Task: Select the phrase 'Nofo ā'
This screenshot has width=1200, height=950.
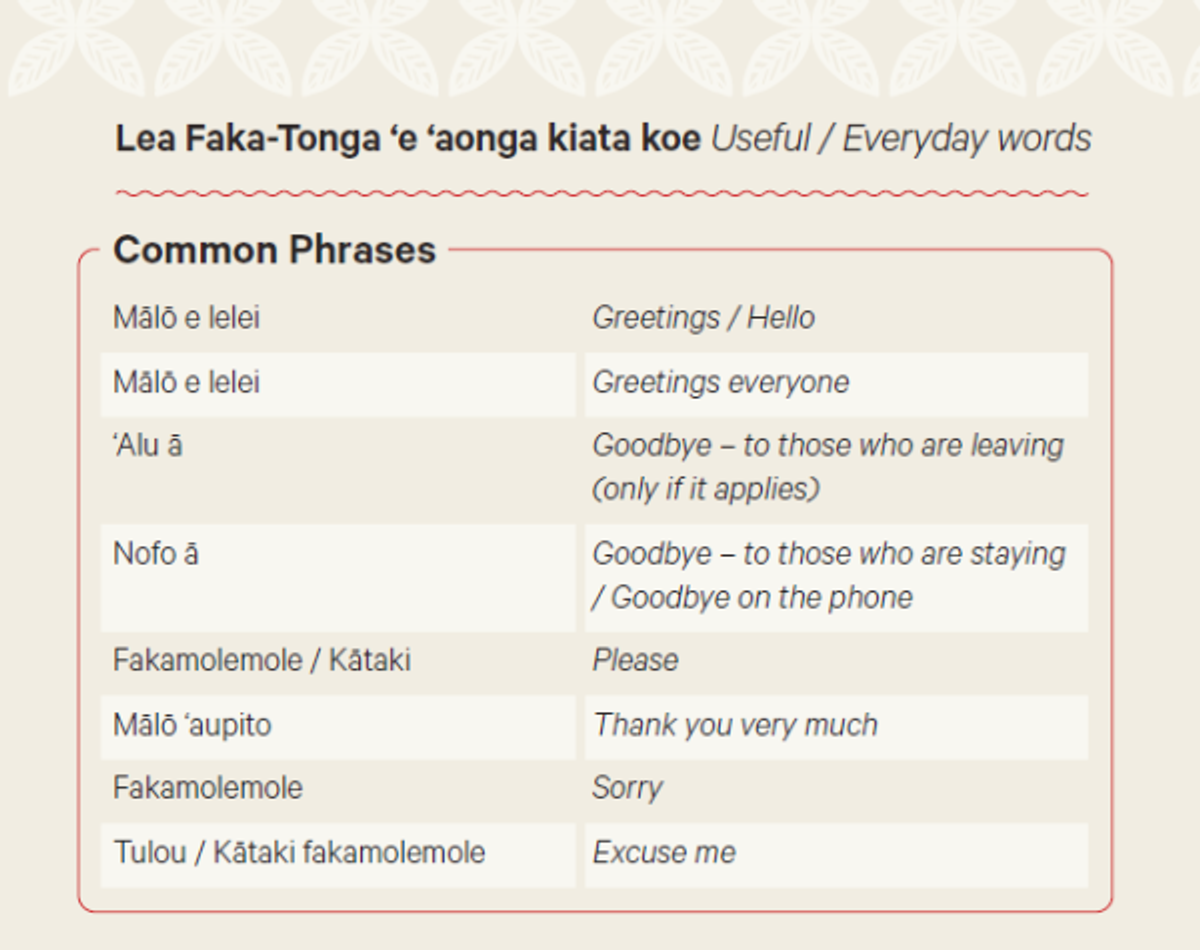Action: tap(156, 553)
